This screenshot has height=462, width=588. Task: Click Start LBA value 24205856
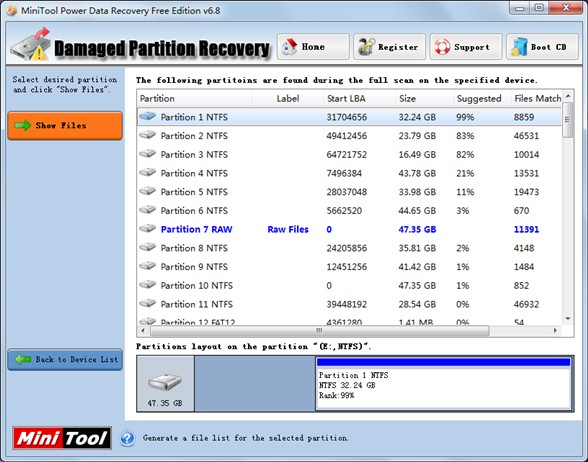tap(346, 248)
